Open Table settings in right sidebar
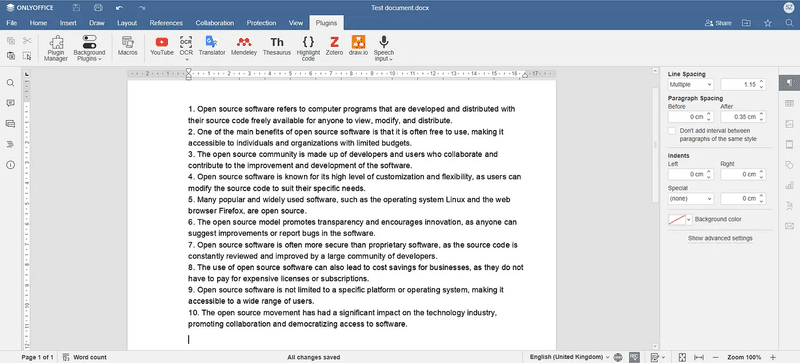Screen dimensions: 800x363 [789, 104]
